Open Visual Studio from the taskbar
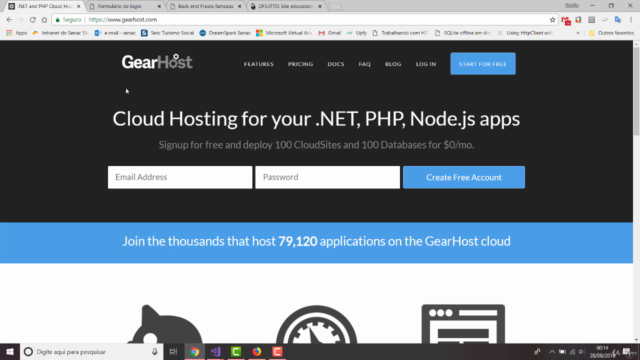 coord(216,352)
